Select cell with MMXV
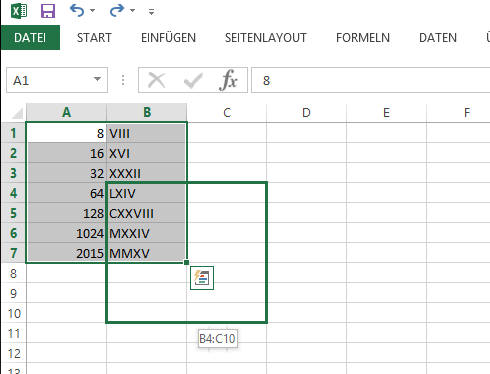This screenshot has width=490, height=374. pos(147,253)
